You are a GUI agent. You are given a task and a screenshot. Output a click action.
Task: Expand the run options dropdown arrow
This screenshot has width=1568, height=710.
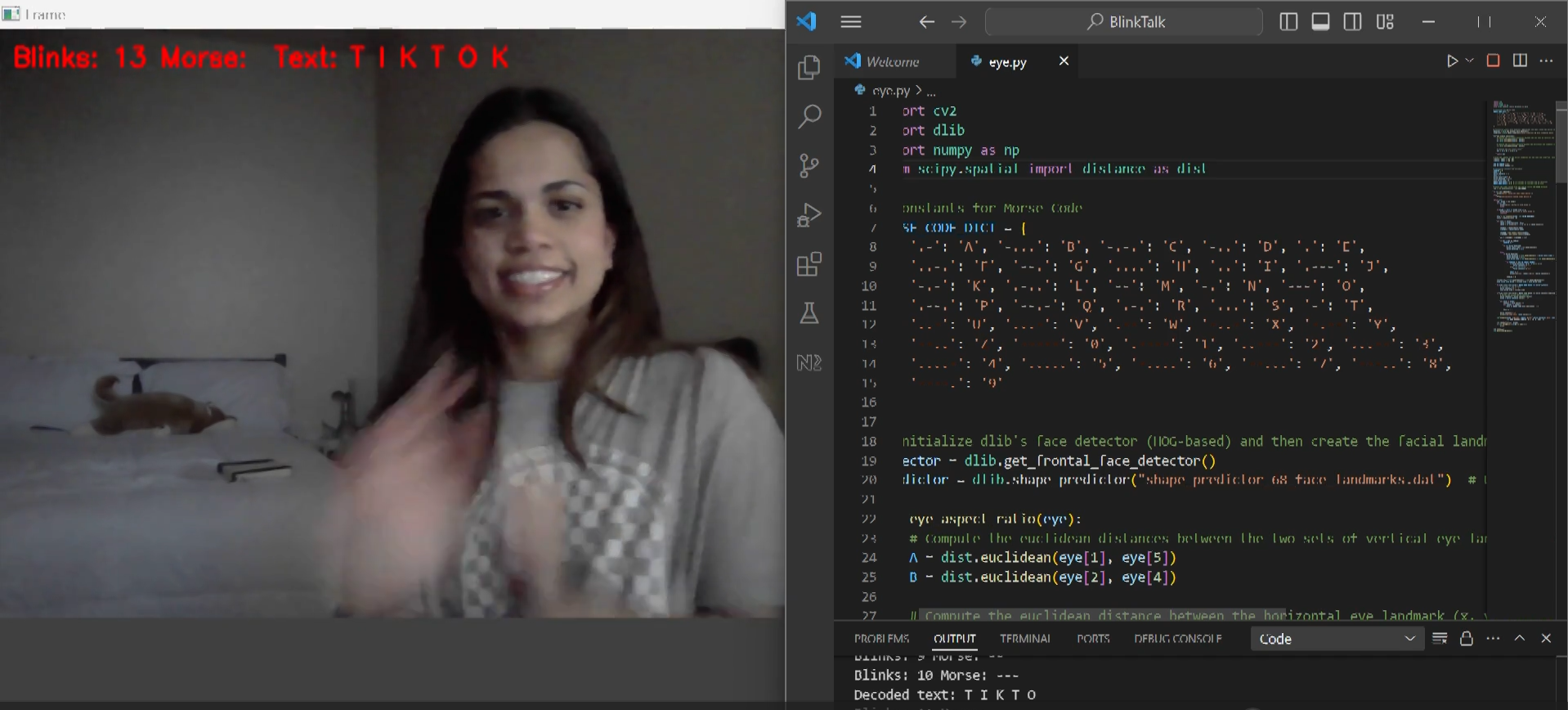(1469, 61)
